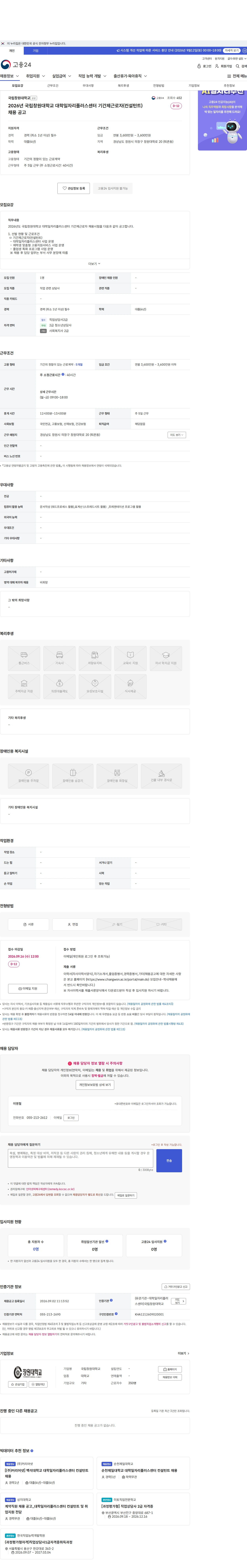Expand the 채용정보 menu
This screenshot has height=1568, width=247.
[x=10, y=76]
